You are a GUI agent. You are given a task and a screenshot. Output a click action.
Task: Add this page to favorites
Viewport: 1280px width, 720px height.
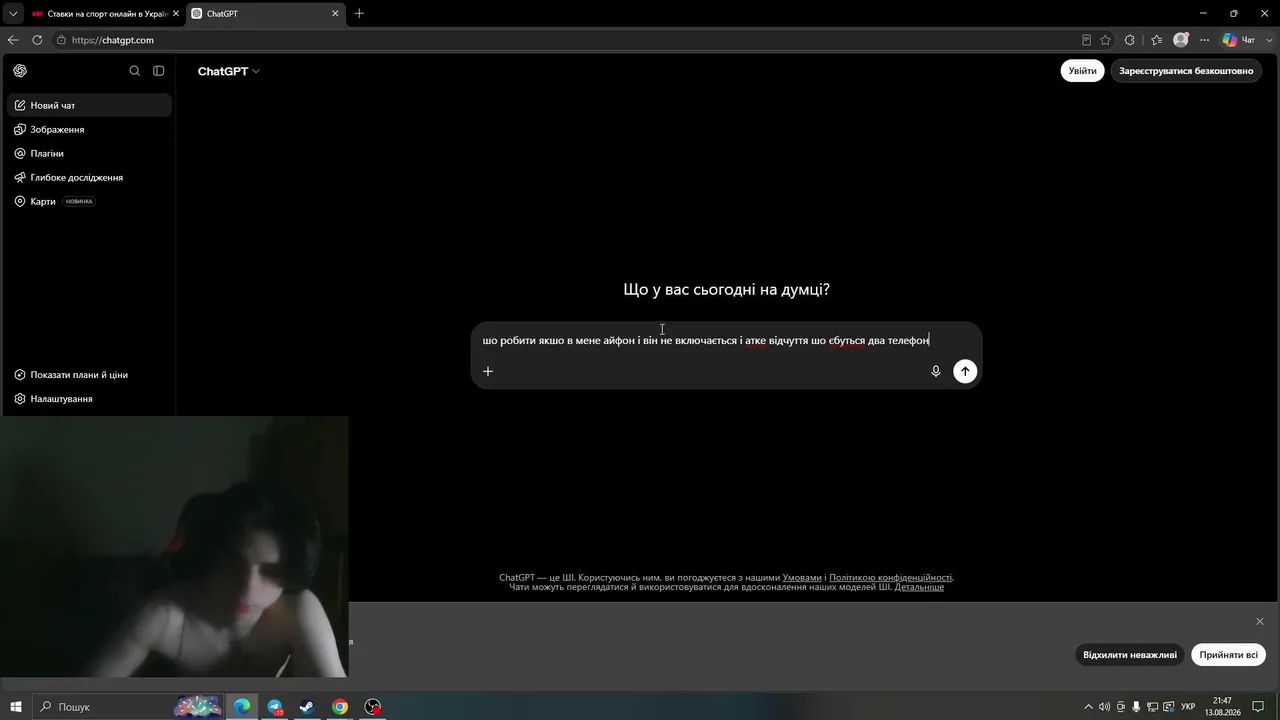pos(1105,40)
